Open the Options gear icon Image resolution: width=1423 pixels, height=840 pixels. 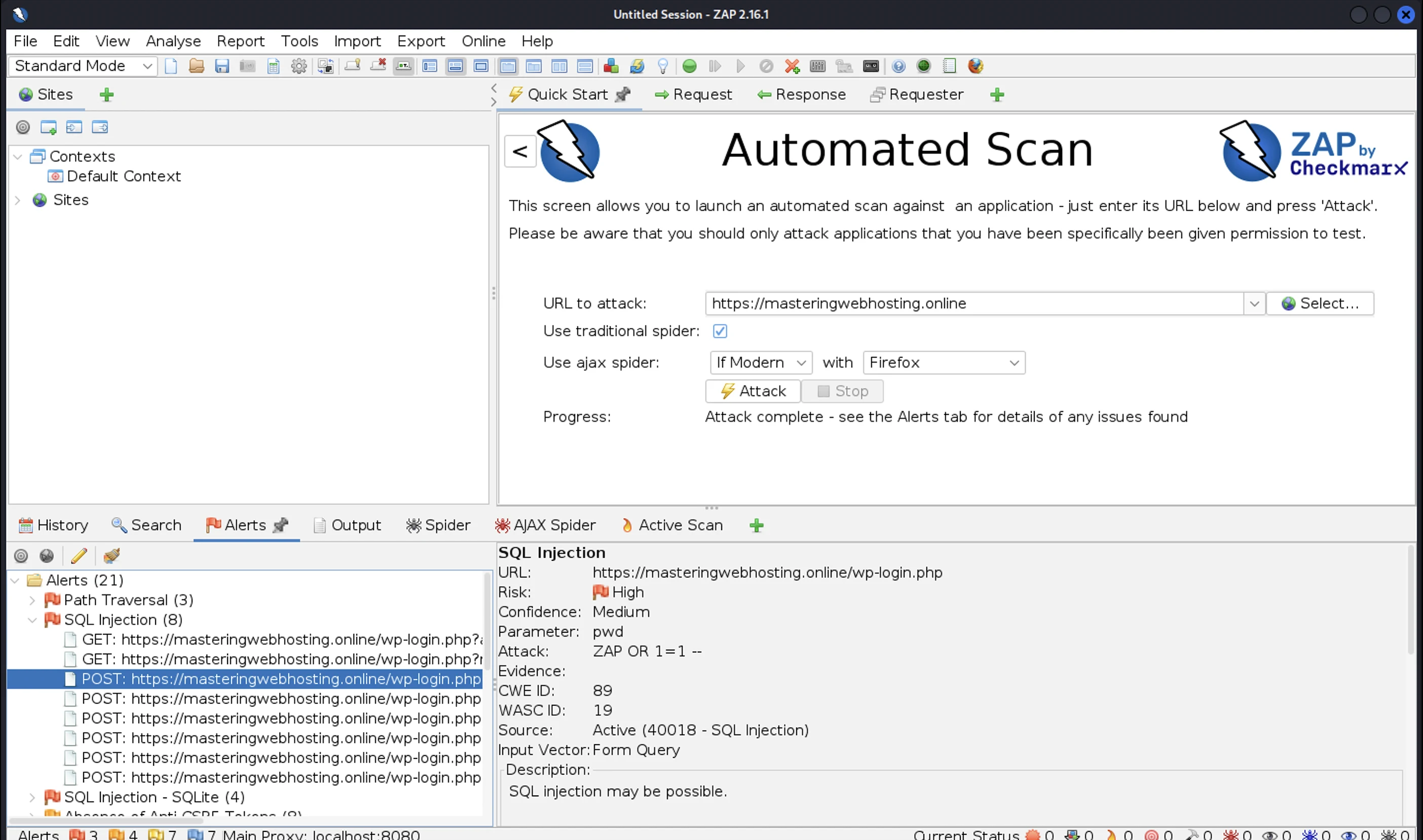tap(299, 66)
